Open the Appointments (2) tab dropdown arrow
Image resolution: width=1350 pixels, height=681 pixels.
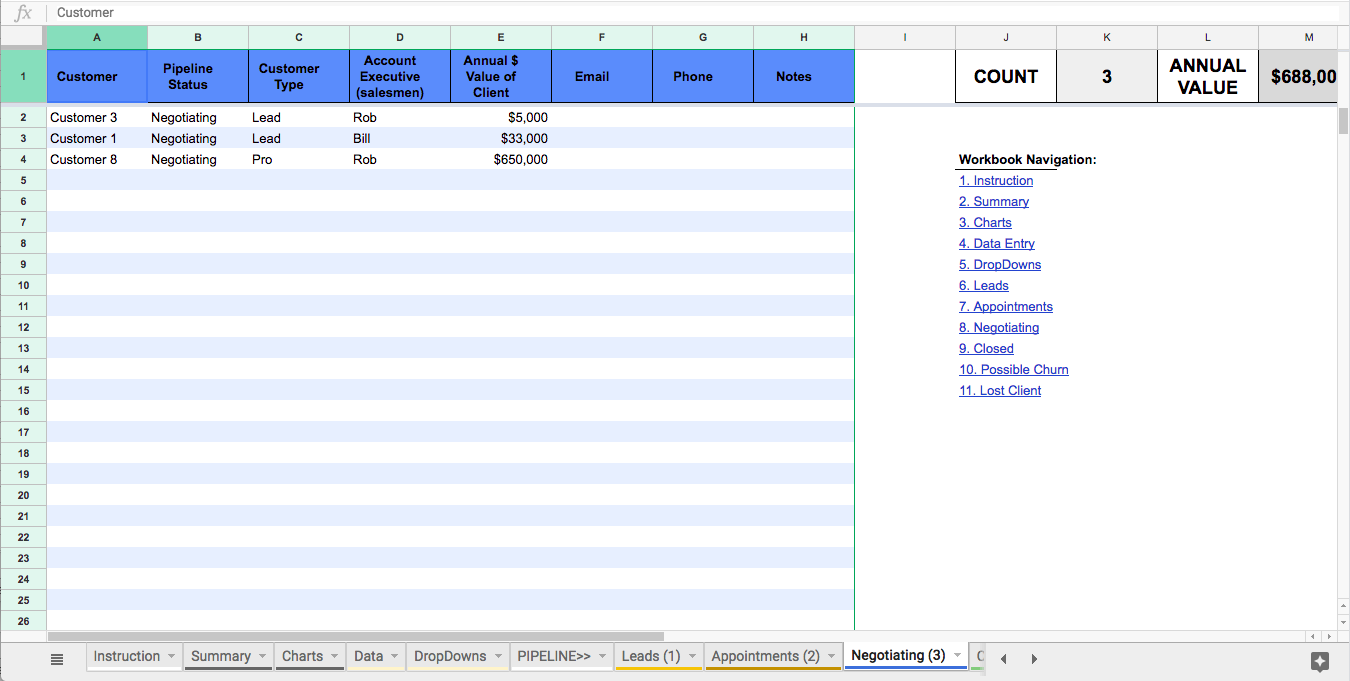pos(831,657)
